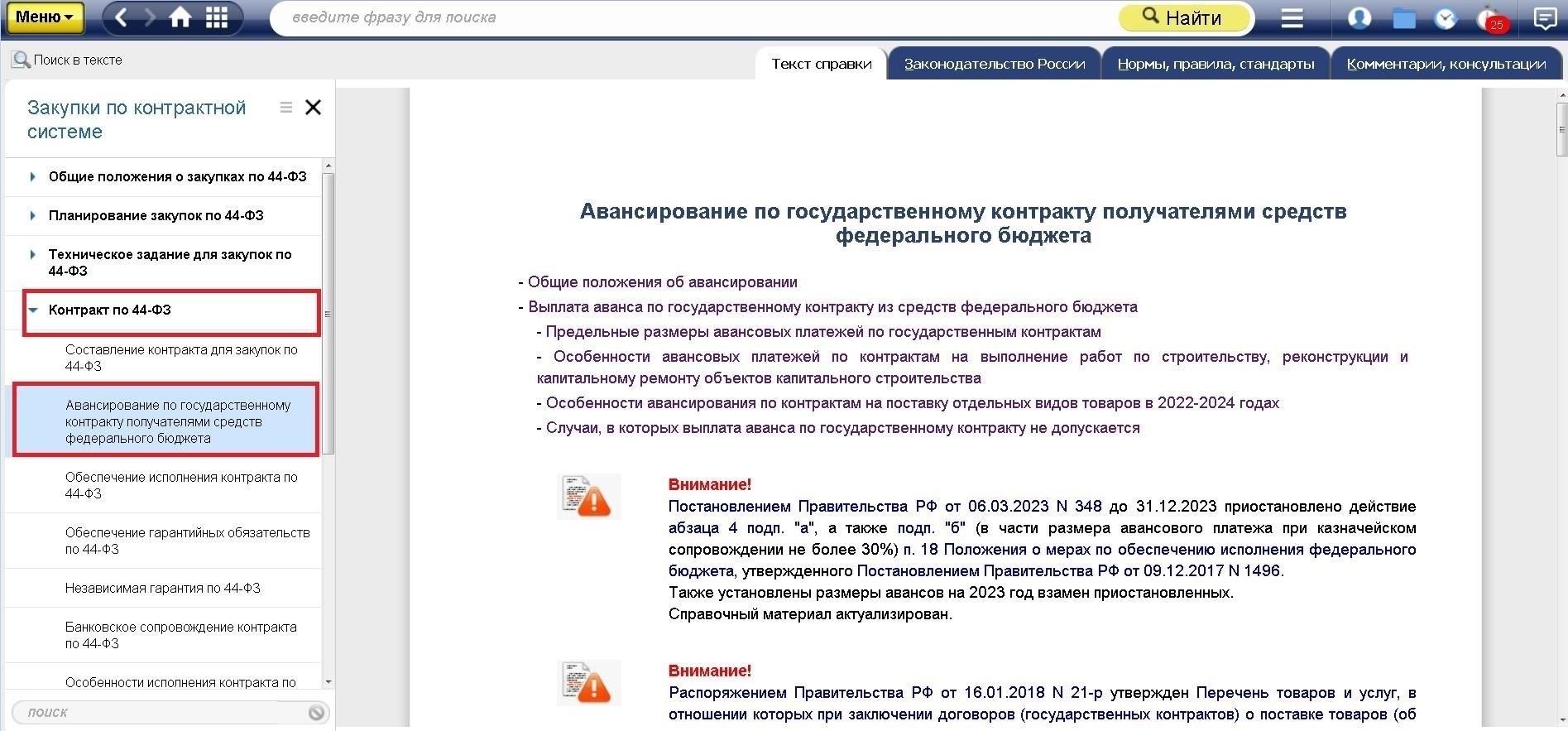This screenshot has width=1568, height=731.
Task: Click document scrollbar up arrow
Action: [x=1561, y=94]
